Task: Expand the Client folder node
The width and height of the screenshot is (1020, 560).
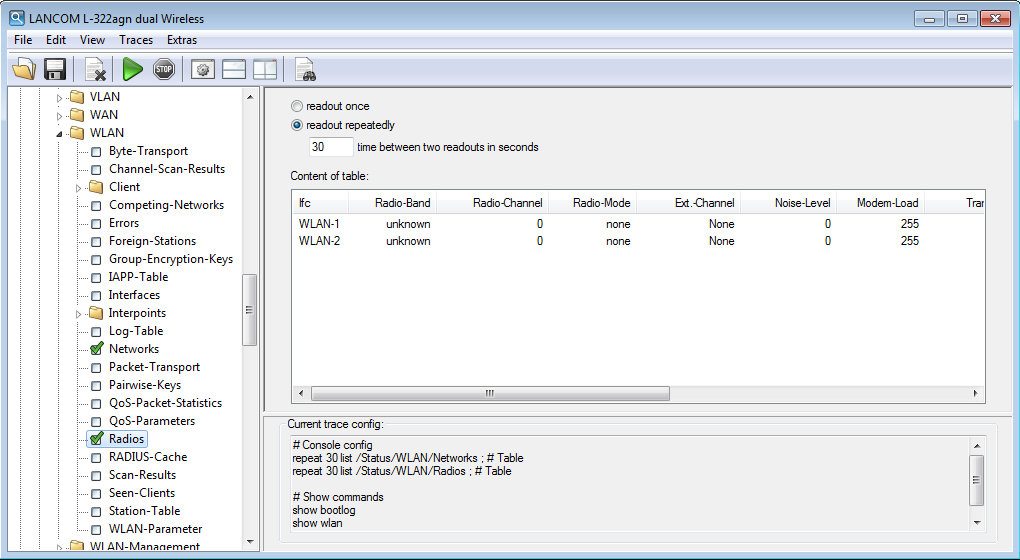Action: [x=79, y=187]
